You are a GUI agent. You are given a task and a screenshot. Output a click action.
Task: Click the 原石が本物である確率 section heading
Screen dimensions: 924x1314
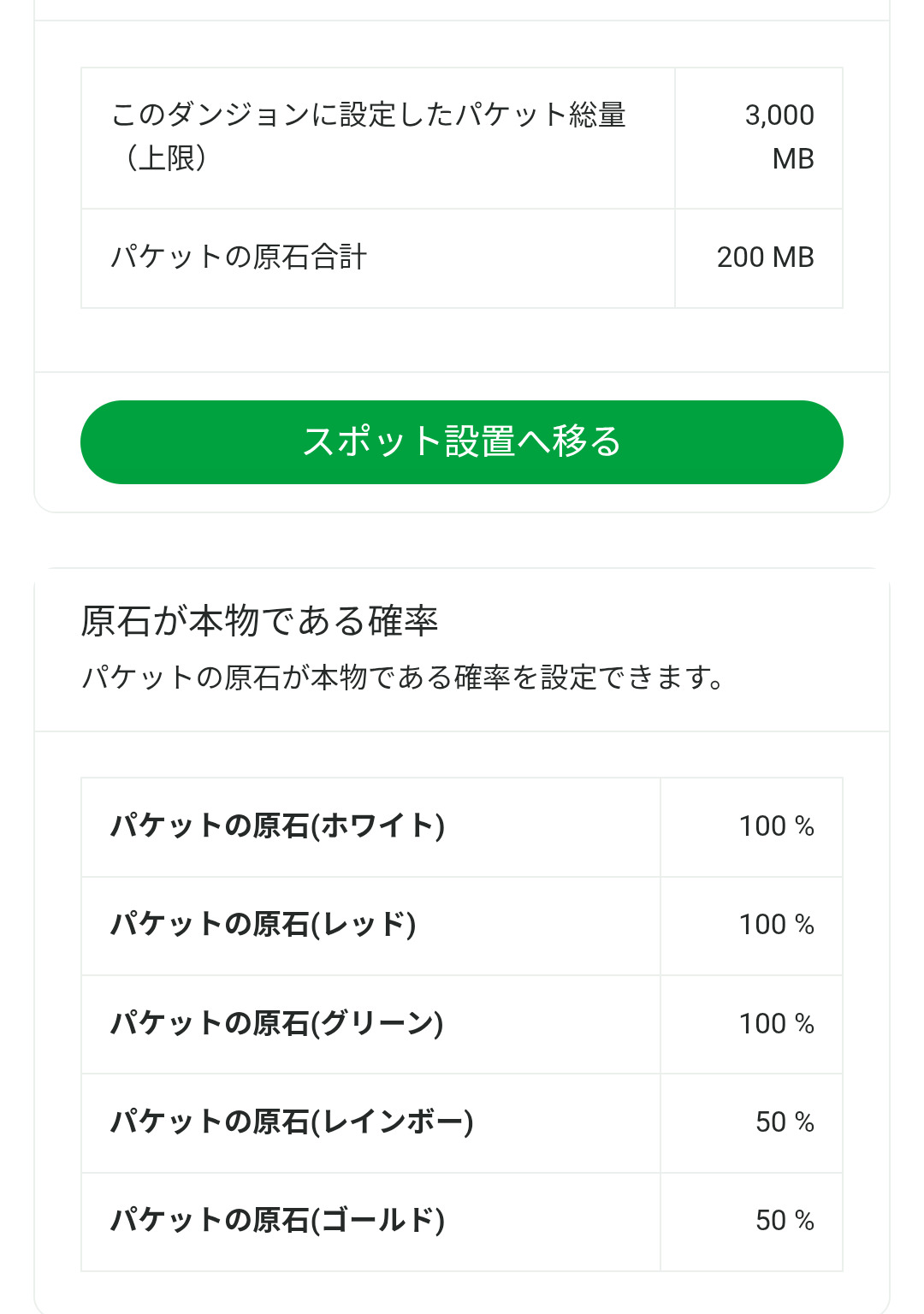click(259, 621)
